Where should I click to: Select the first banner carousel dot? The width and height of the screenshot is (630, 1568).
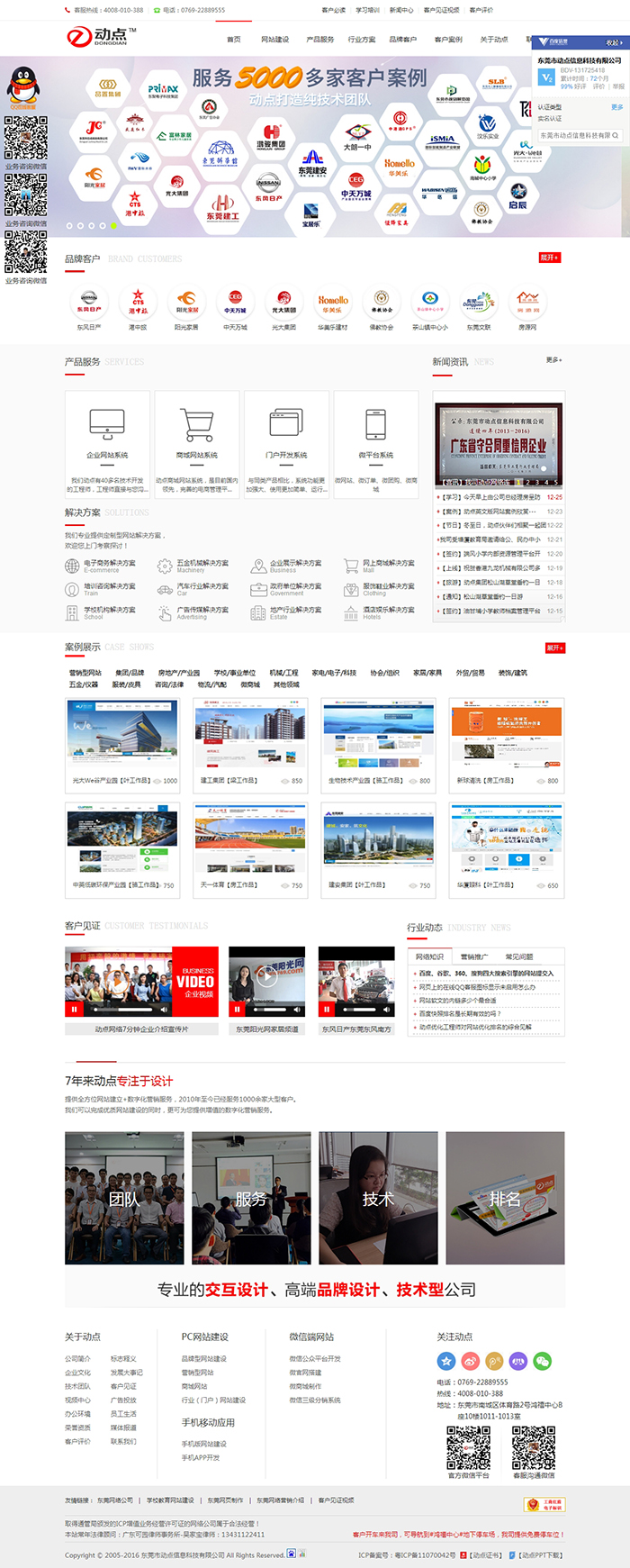click(69, 226)
